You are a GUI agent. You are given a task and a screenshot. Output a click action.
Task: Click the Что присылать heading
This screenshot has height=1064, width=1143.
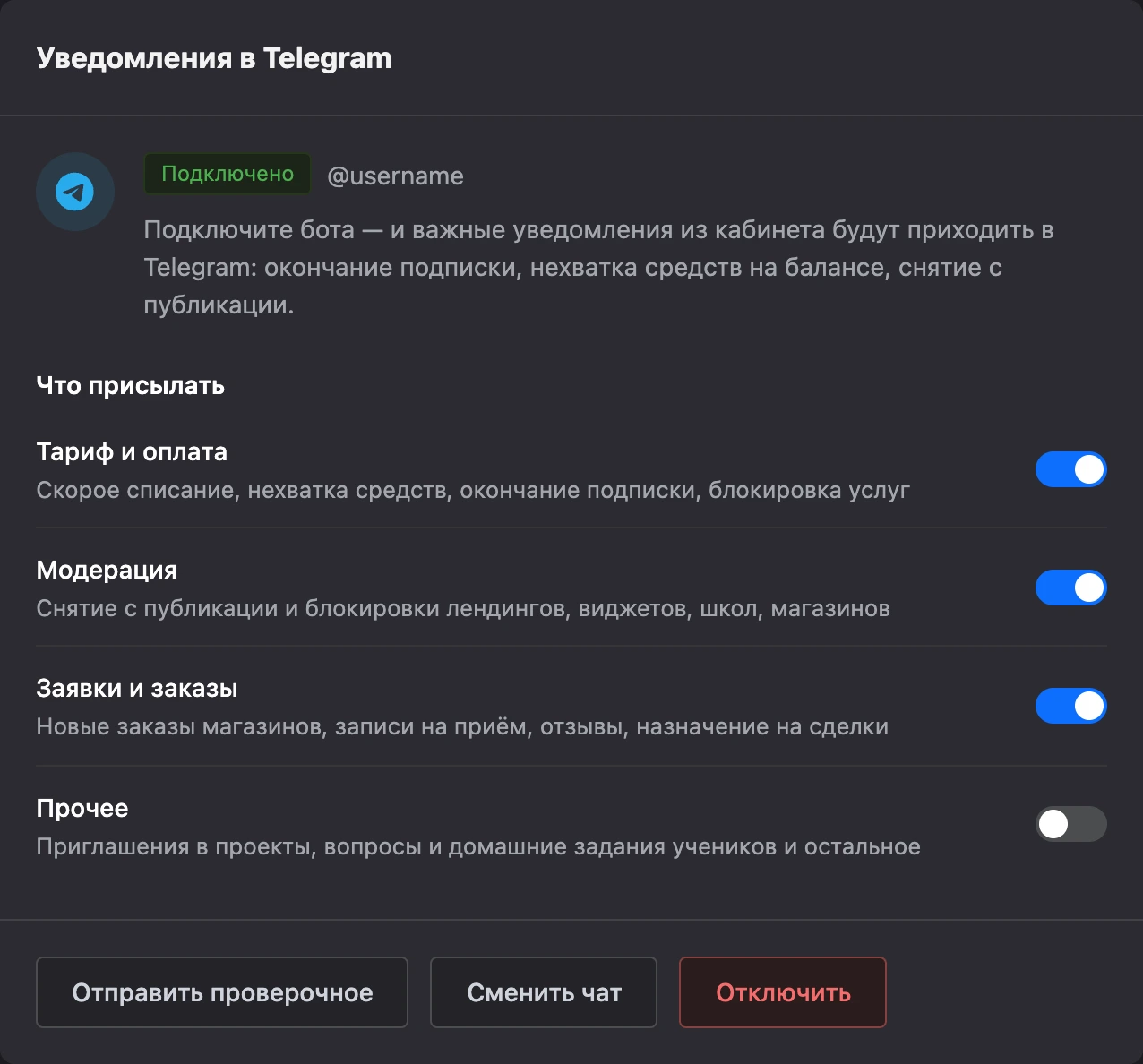[130, 386]
